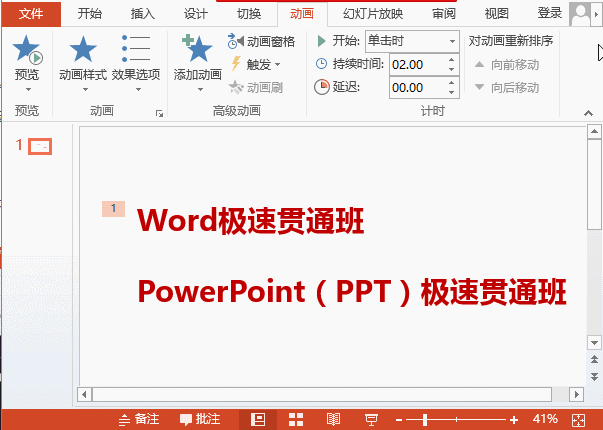Open the Start (开始) timing dropdown
The height and width of the screenshot is (430, 603).
pos(410,41)
